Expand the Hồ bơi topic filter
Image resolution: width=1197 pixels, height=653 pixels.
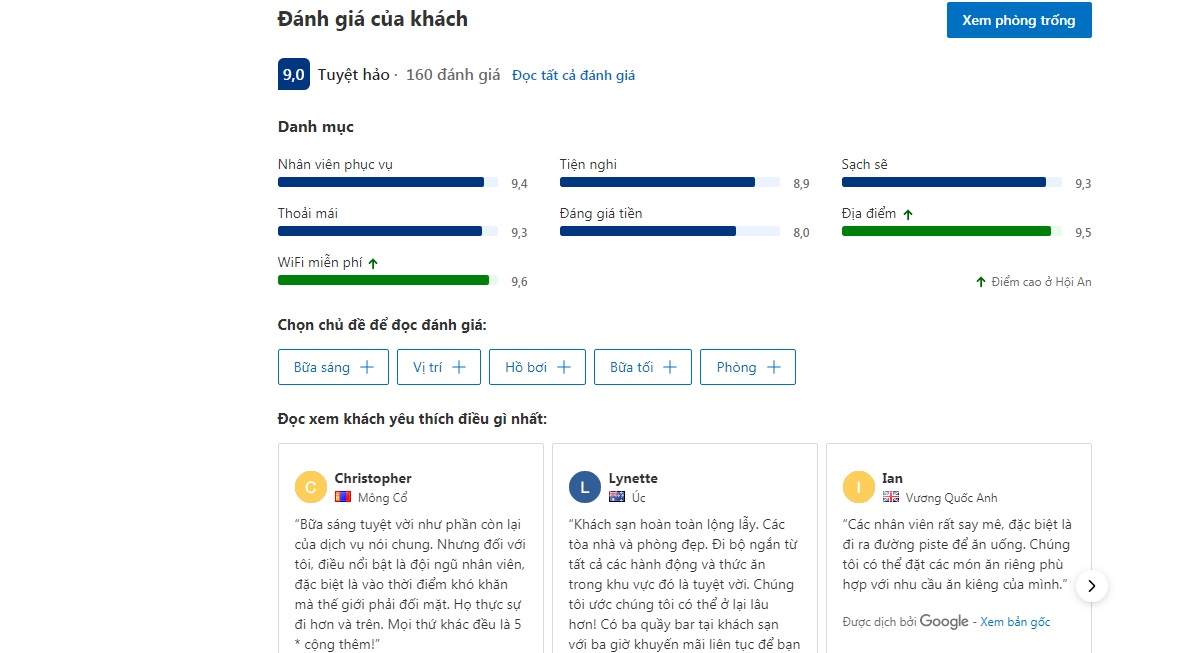tap(537, 367)
